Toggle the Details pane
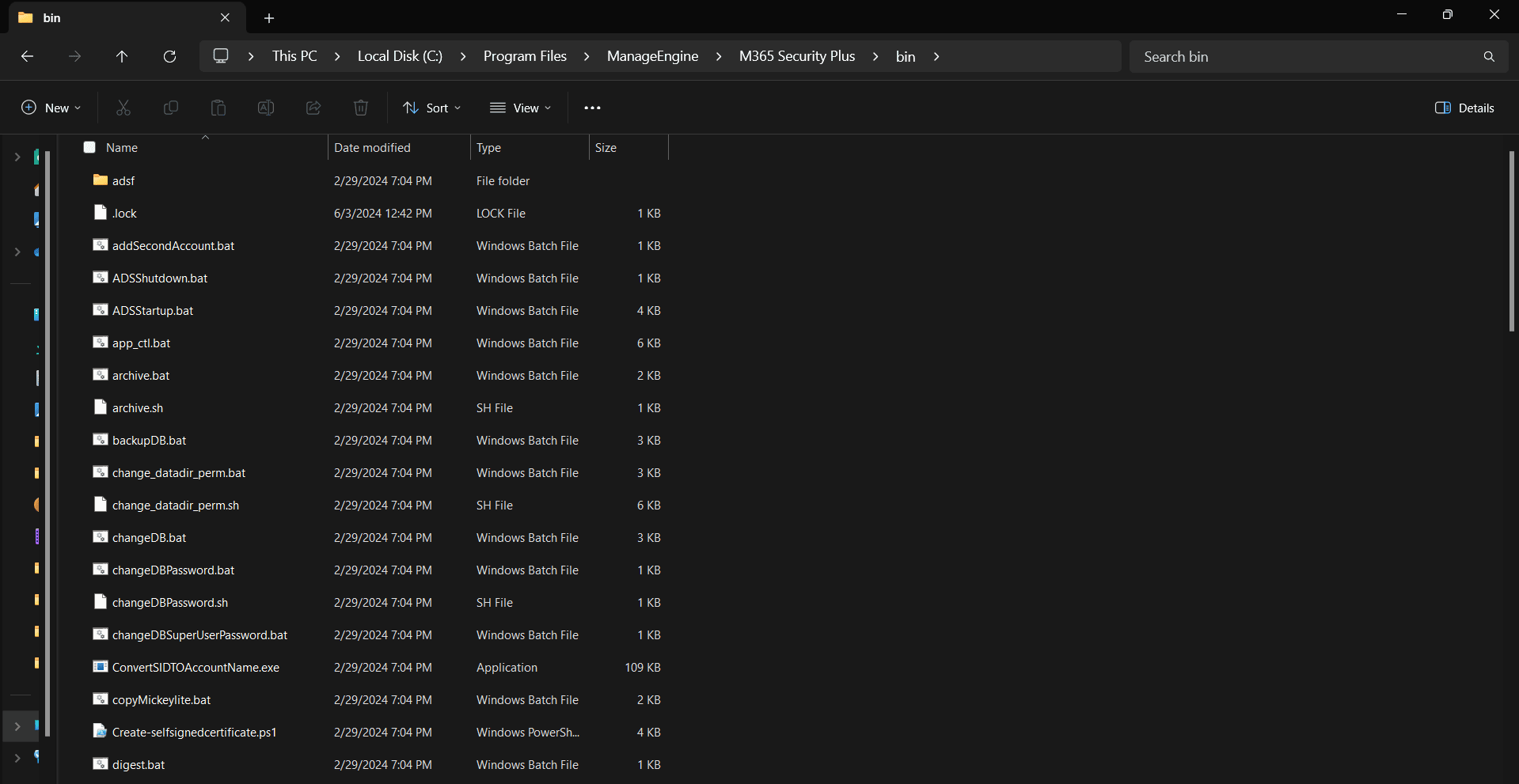The height and width of the screenshot is (784, 1519). tap(1464, 108)
